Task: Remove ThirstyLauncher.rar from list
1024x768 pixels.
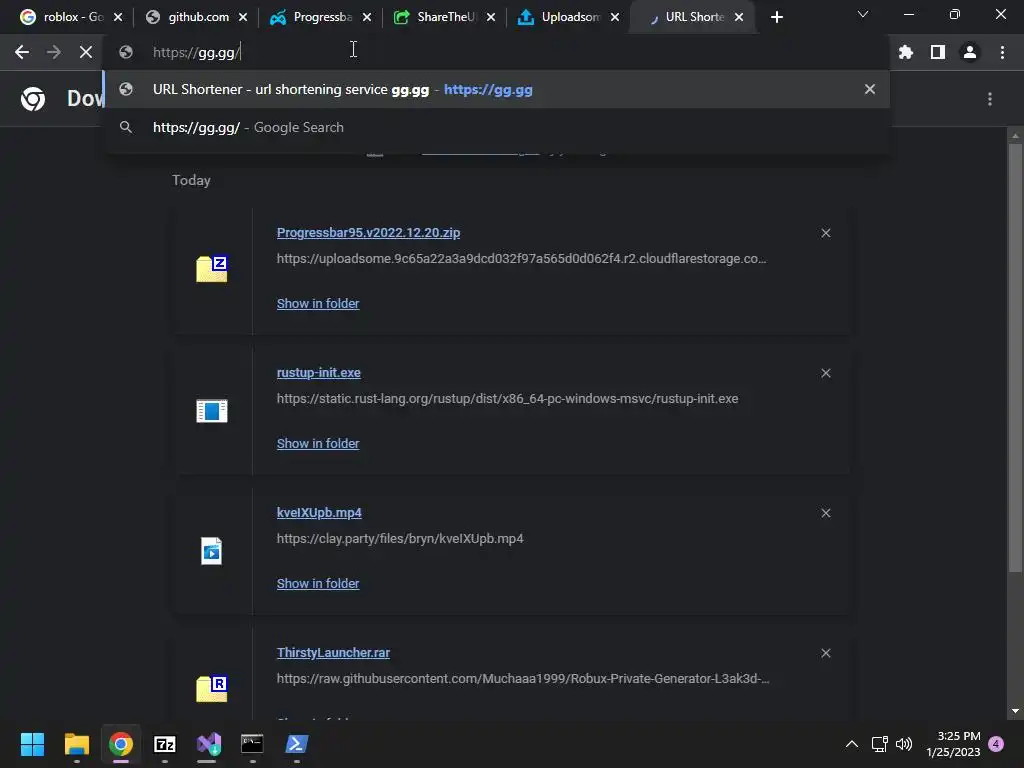Action: 826,653
